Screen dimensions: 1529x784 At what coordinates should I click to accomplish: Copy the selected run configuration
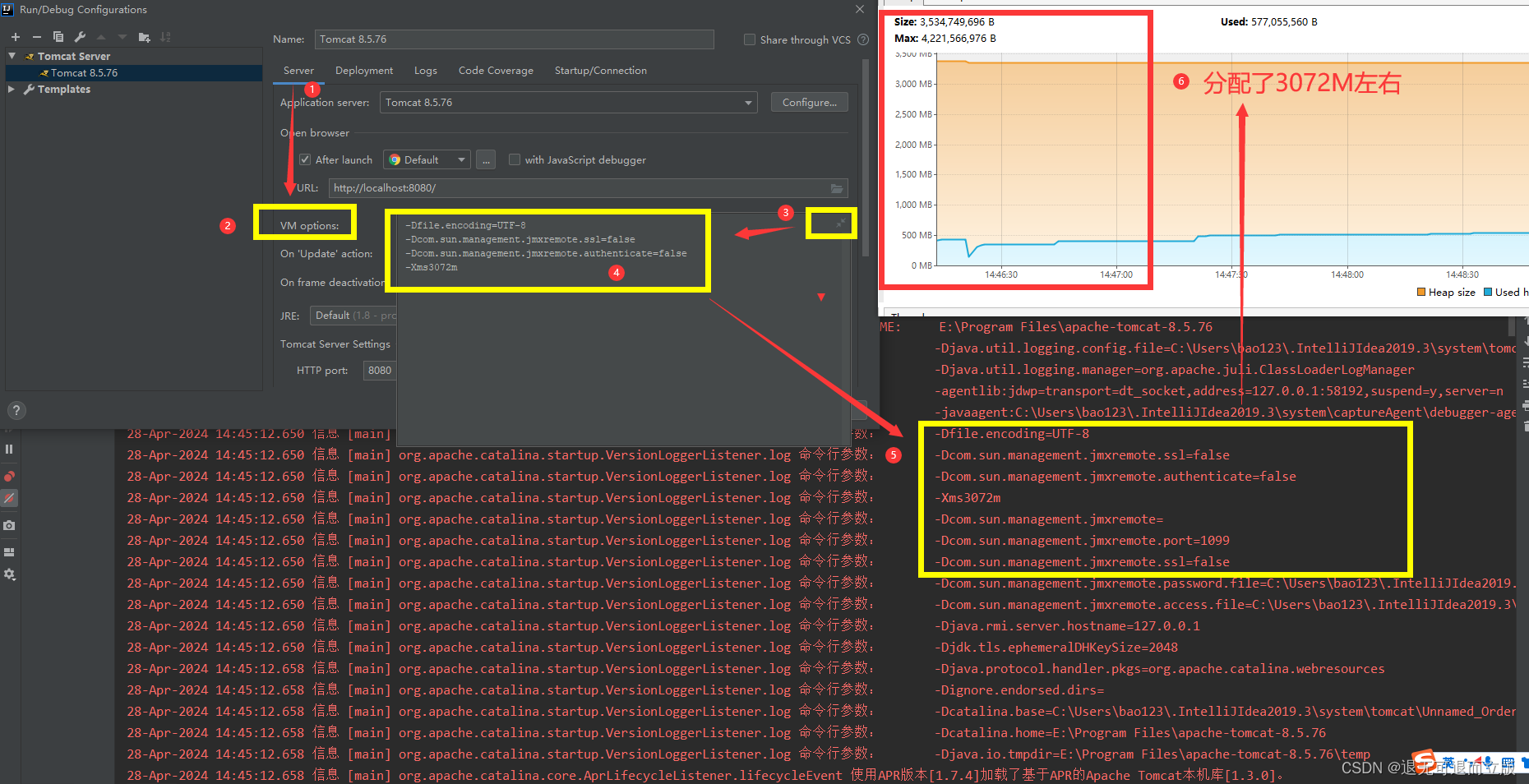[x=58, y=37]
